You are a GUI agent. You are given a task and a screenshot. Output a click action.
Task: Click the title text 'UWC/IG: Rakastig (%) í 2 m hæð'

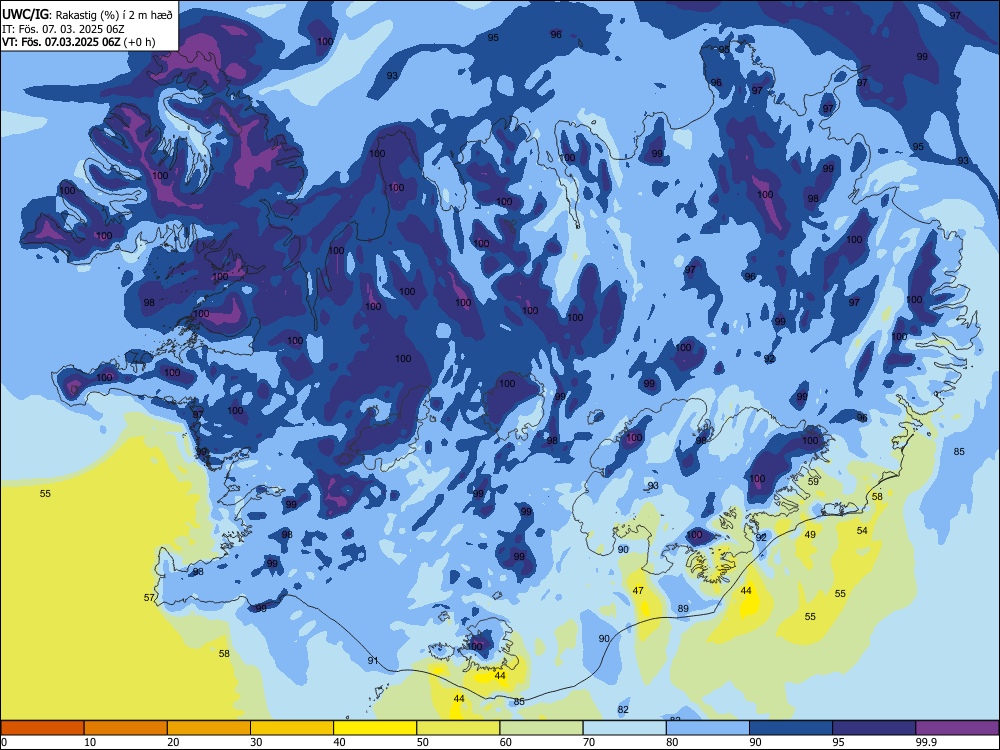[87, 15]
